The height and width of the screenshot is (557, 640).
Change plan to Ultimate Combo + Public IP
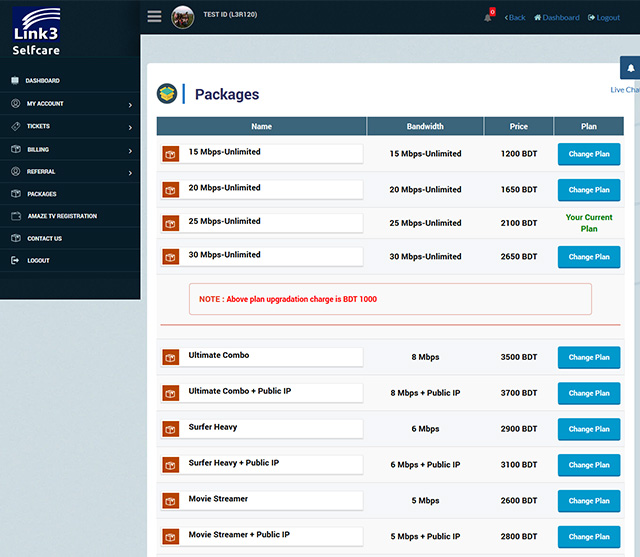pyautogui.click(x=588, y=393)
